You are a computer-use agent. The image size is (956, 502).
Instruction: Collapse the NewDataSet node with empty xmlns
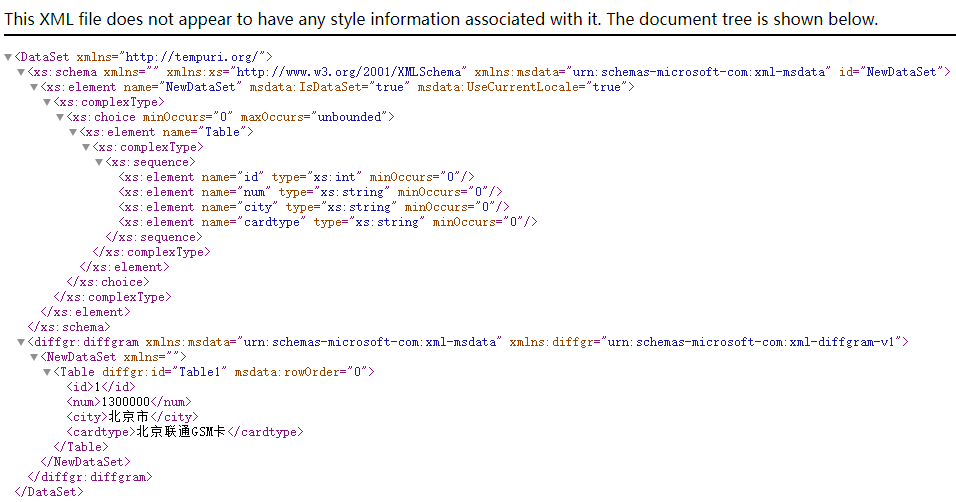point(35,357)
